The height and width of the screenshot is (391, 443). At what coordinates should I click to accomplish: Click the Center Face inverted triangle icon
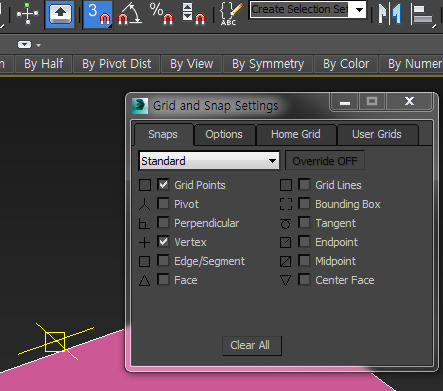(x=286, y=281)
